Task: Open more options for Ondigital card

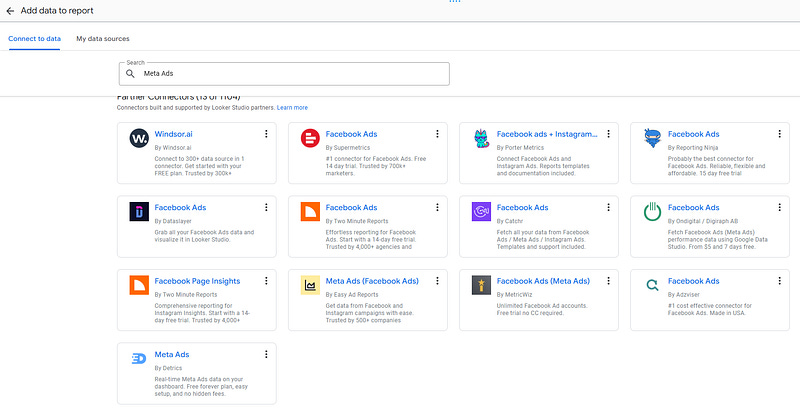Action: (780, 207)
